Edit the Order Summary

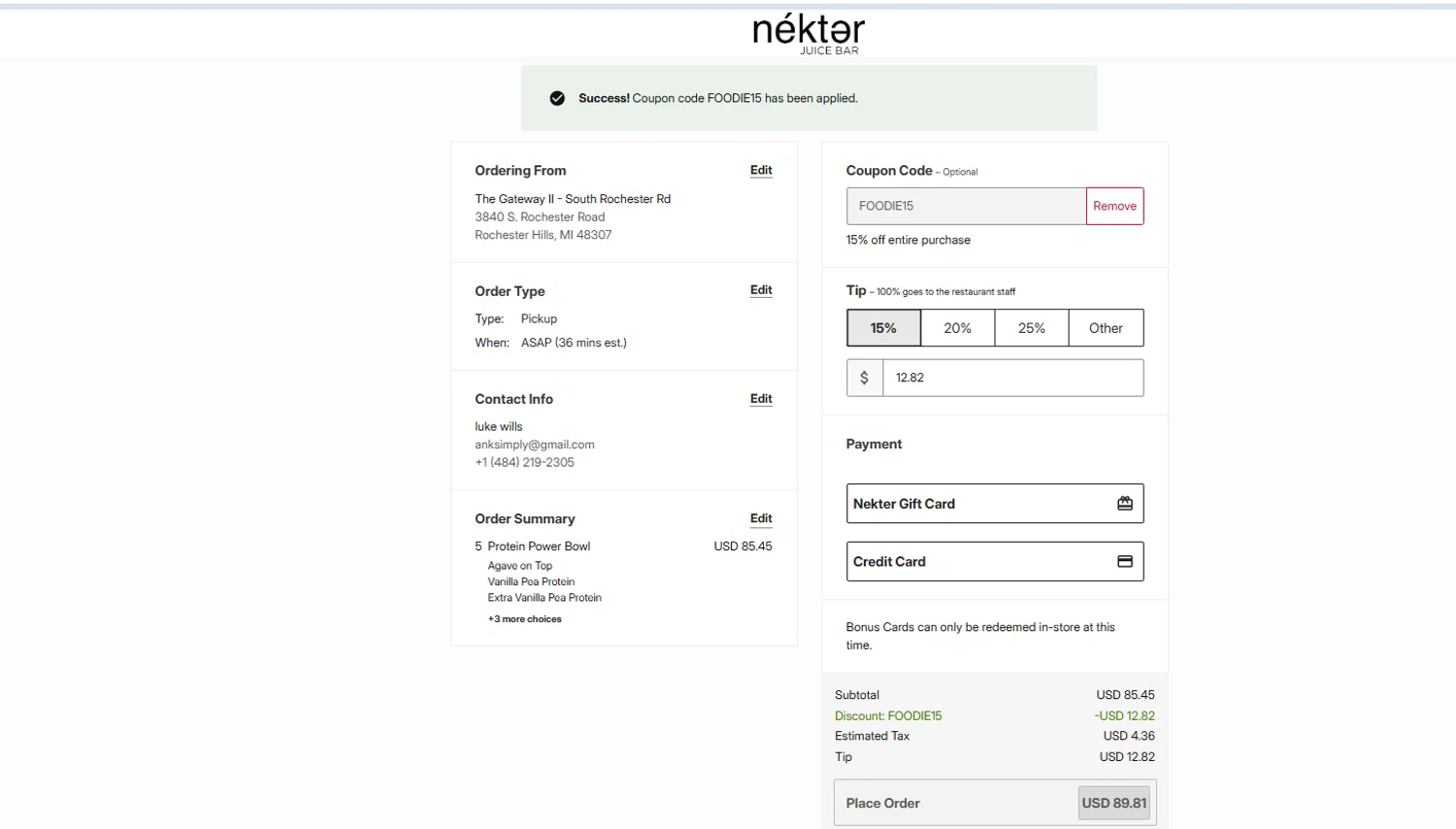(x=761, y=519)
